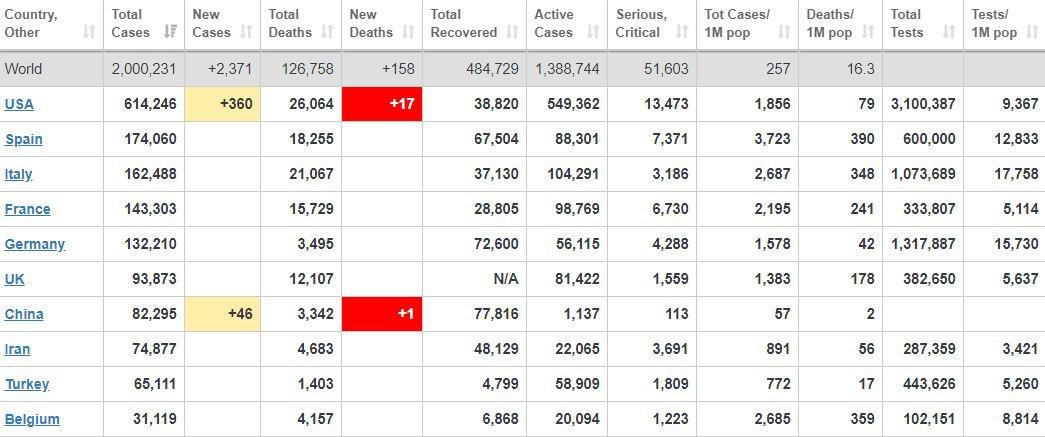The image size is (1045, 437).
Task: Click the Belgium link
Action: 32,419
